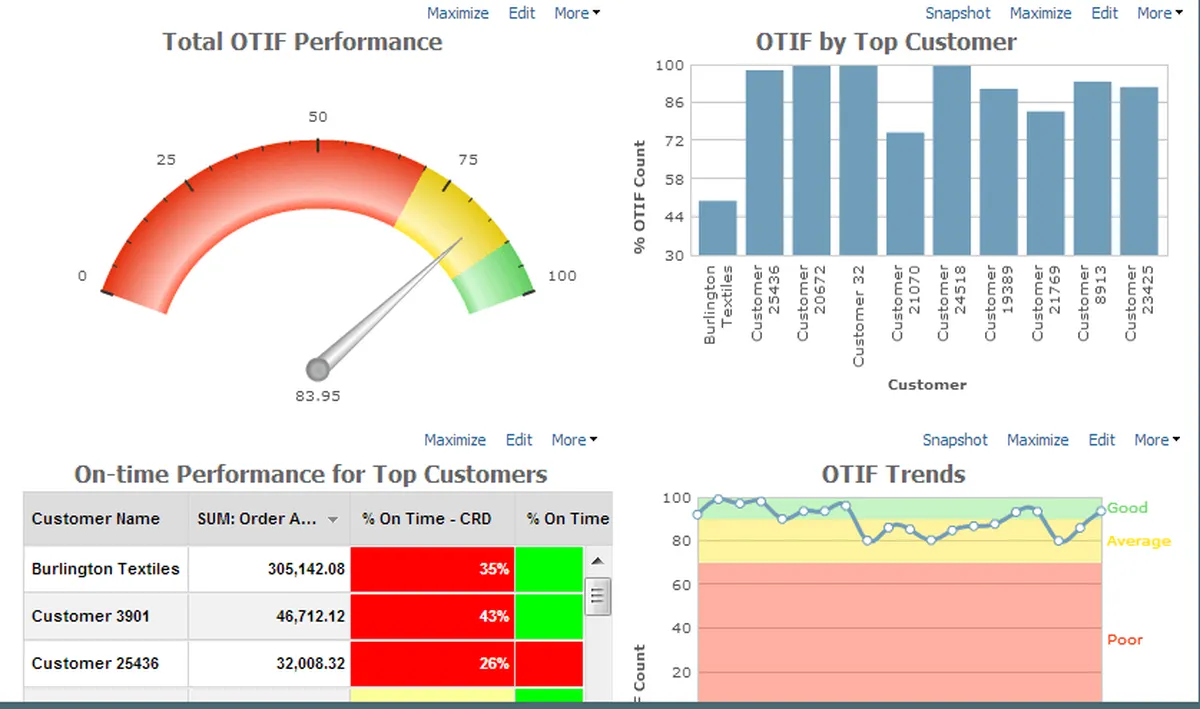Viewport: 1200px width, 709px height.
Task: Take Snapshot of OTIF Trends chart
Action: click(x=955, y=440)
